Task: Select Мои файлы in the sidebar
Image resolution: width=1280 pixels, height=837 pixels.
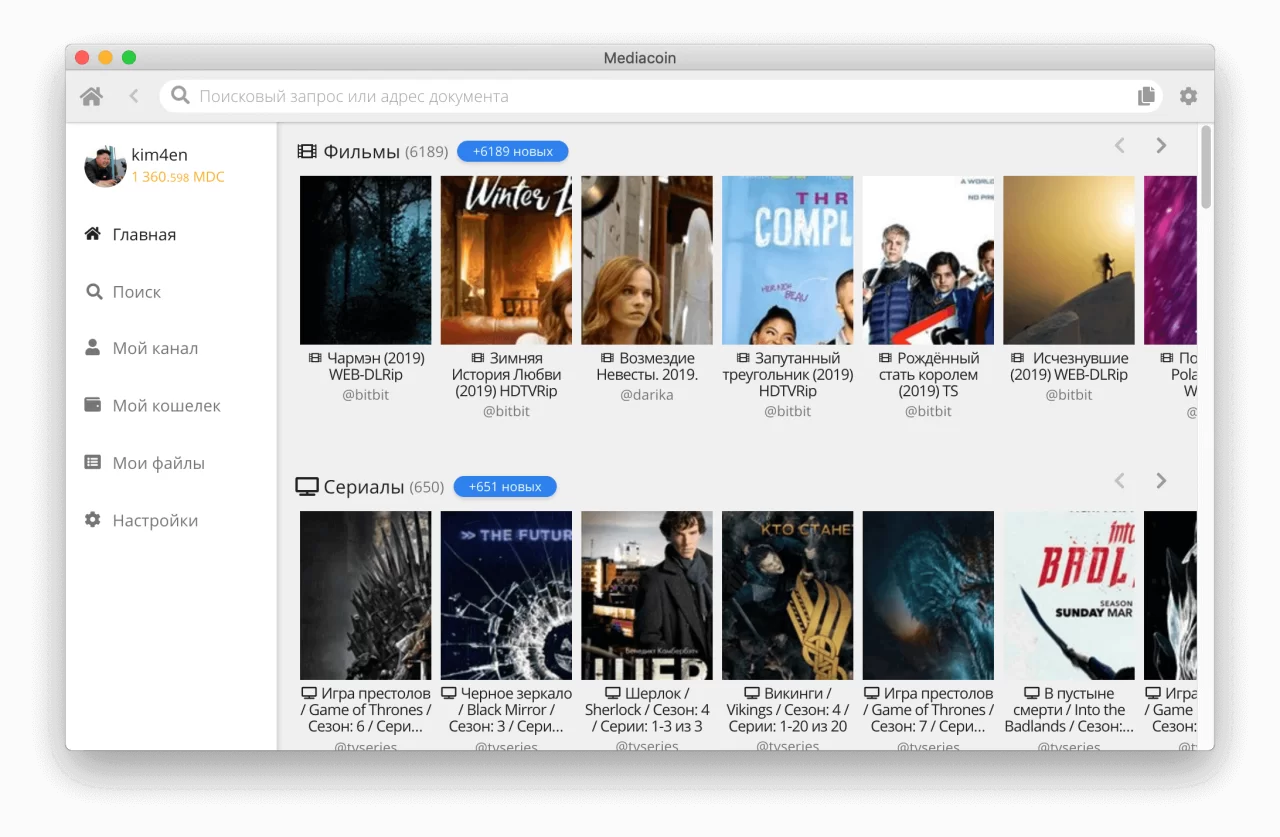Action: point(158,463)
